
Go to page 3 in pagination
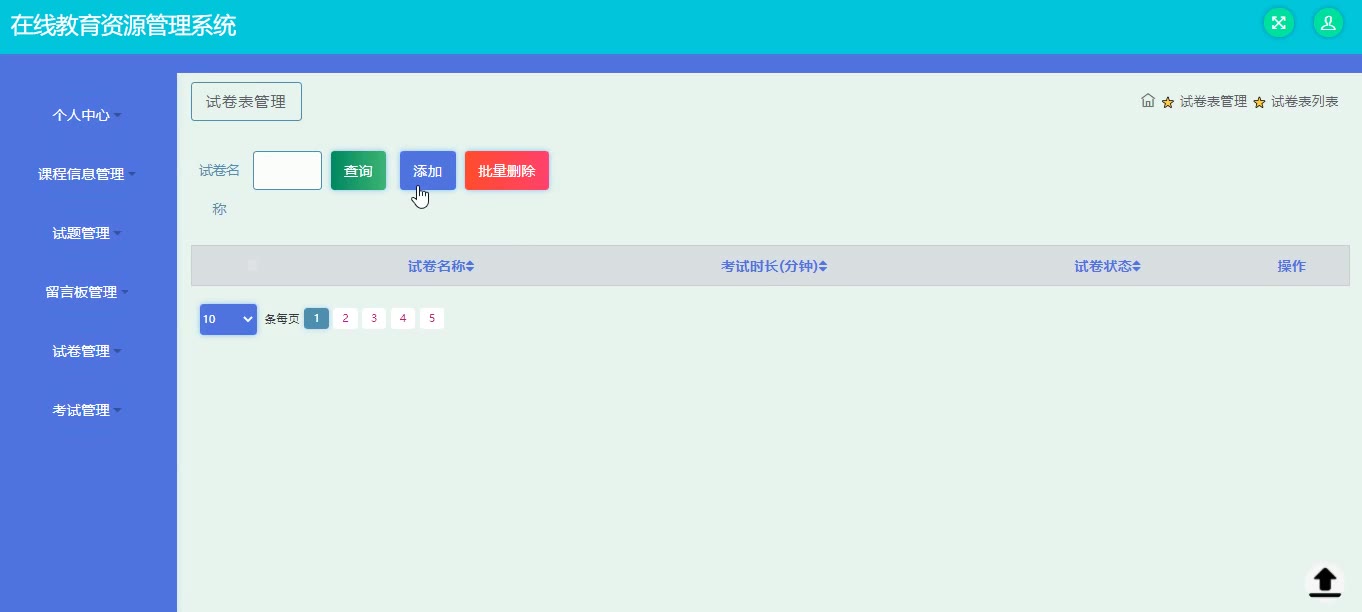pos(374,318)
